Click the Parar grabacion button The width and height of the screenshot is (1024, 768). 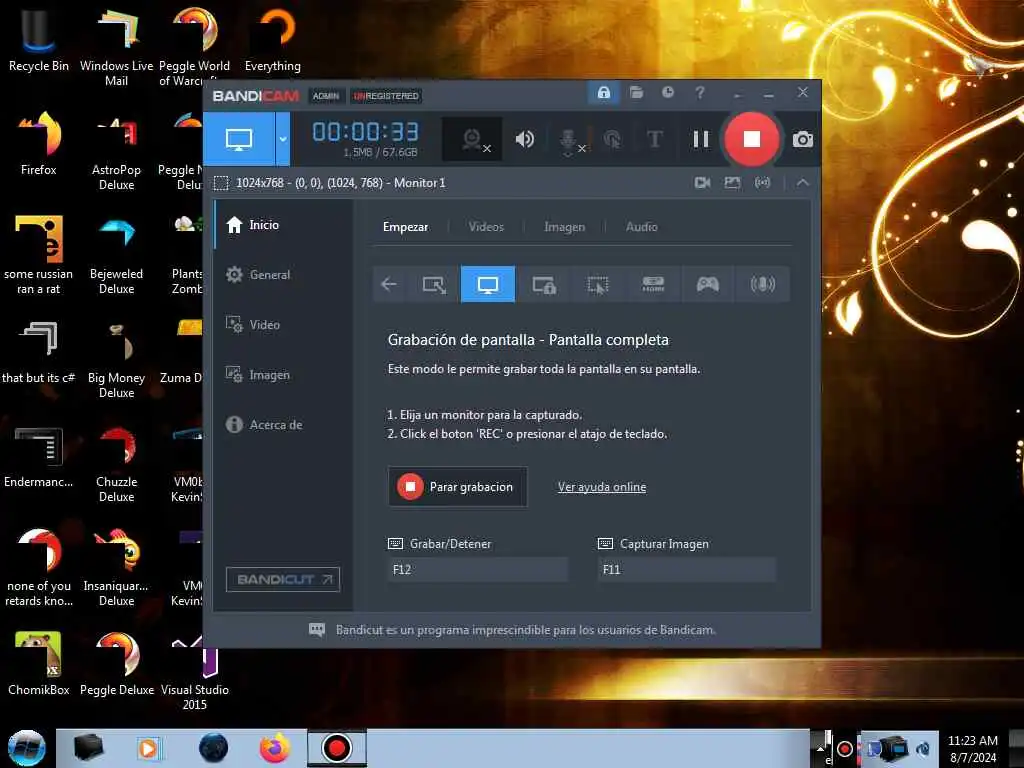pyautogui.click(x=458, y=487)
